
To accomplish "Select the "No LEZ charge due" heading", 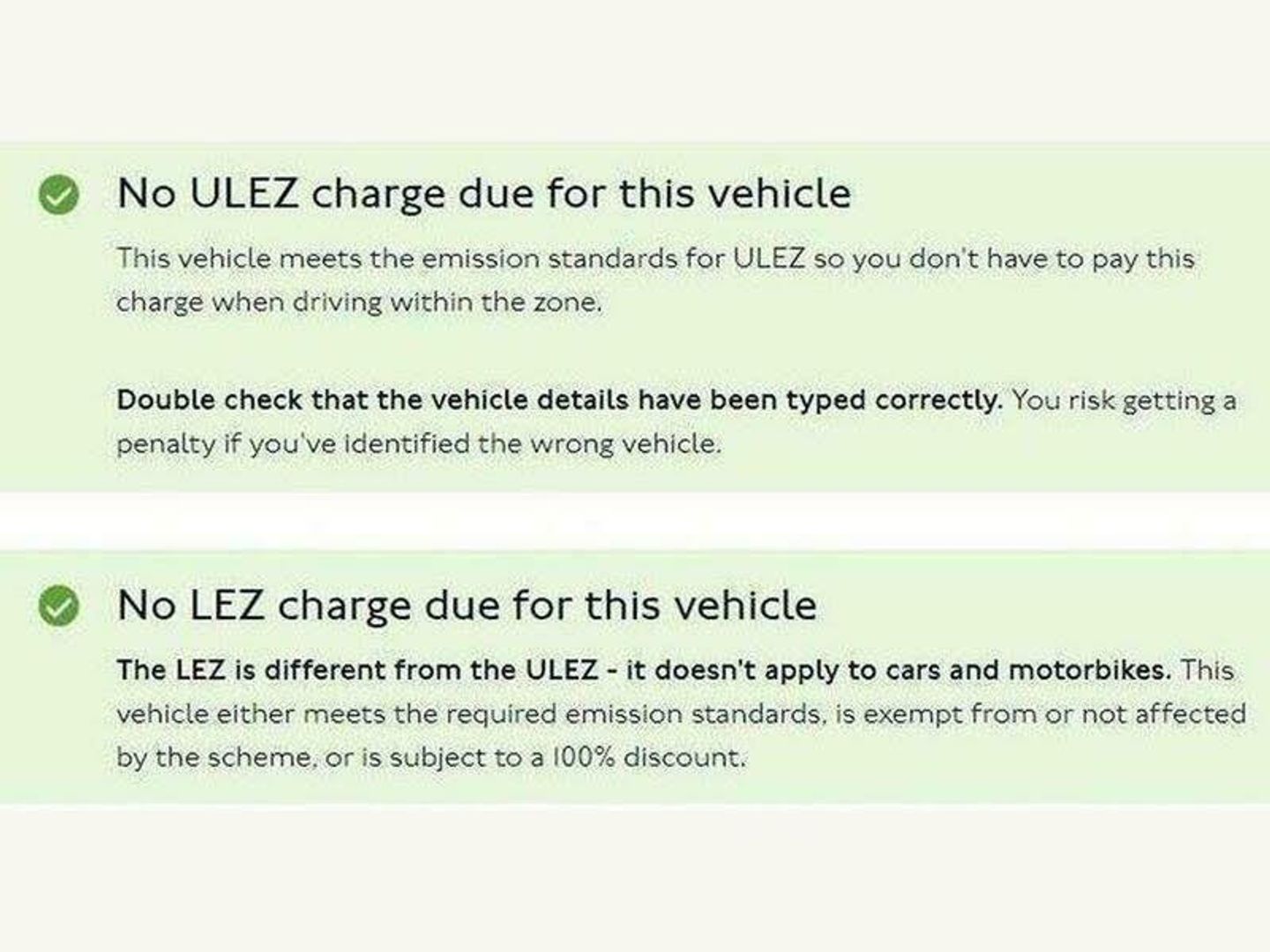I will tap(467, 606).
